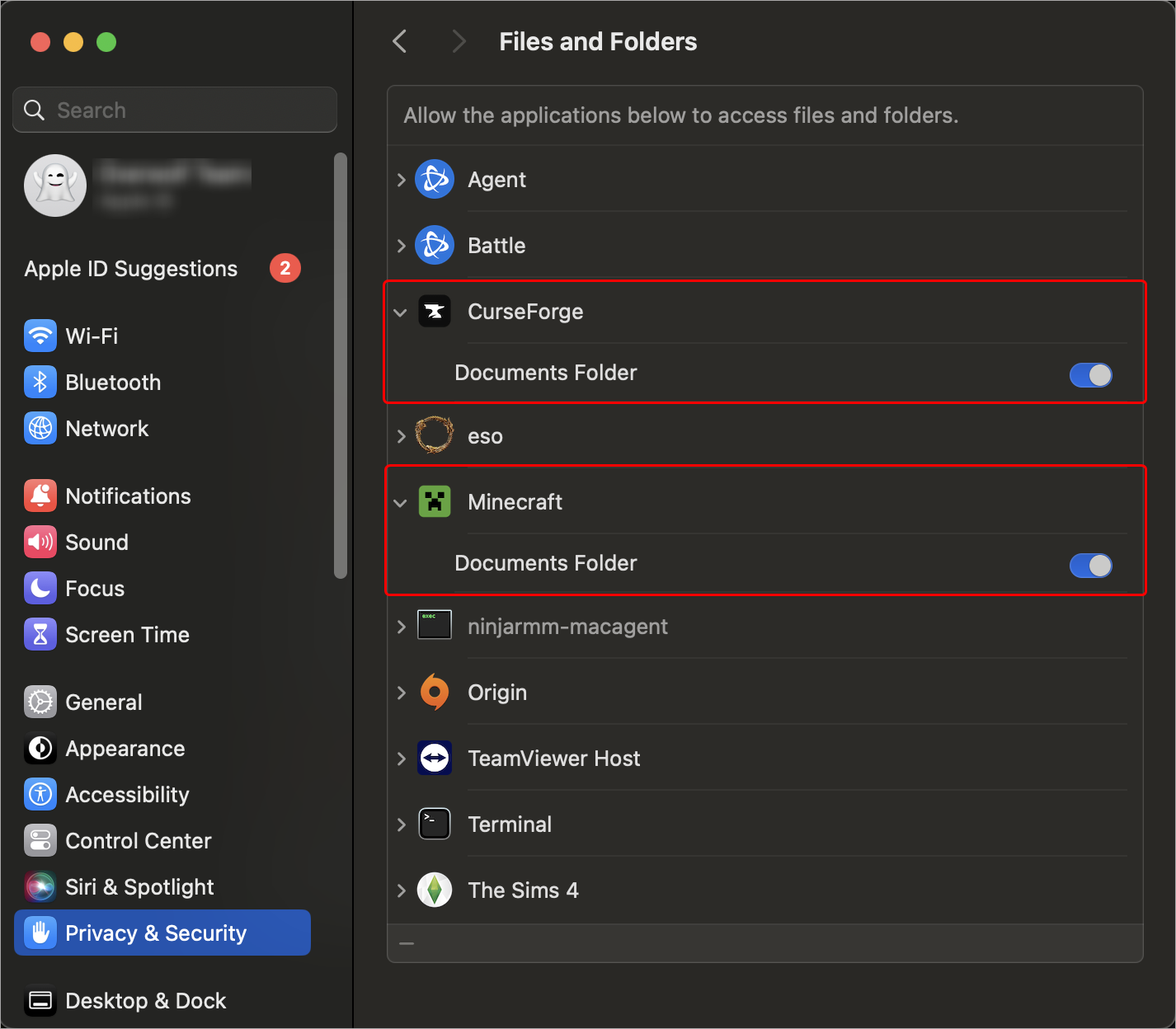Click the Appearance sidebar icon

click(40, 748)
